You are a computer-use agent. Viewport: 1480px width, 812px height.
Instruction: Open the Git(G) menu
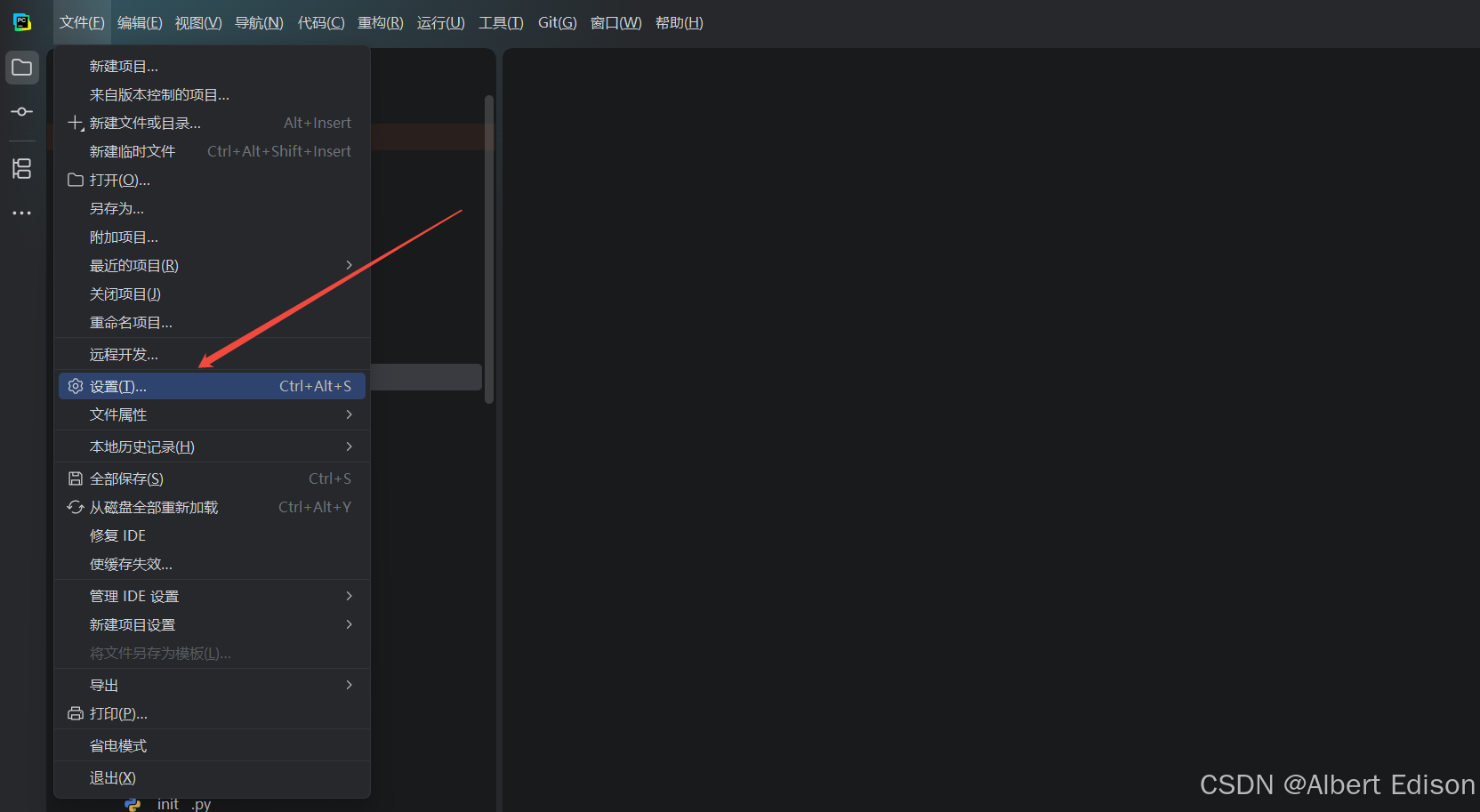point(558,22)
